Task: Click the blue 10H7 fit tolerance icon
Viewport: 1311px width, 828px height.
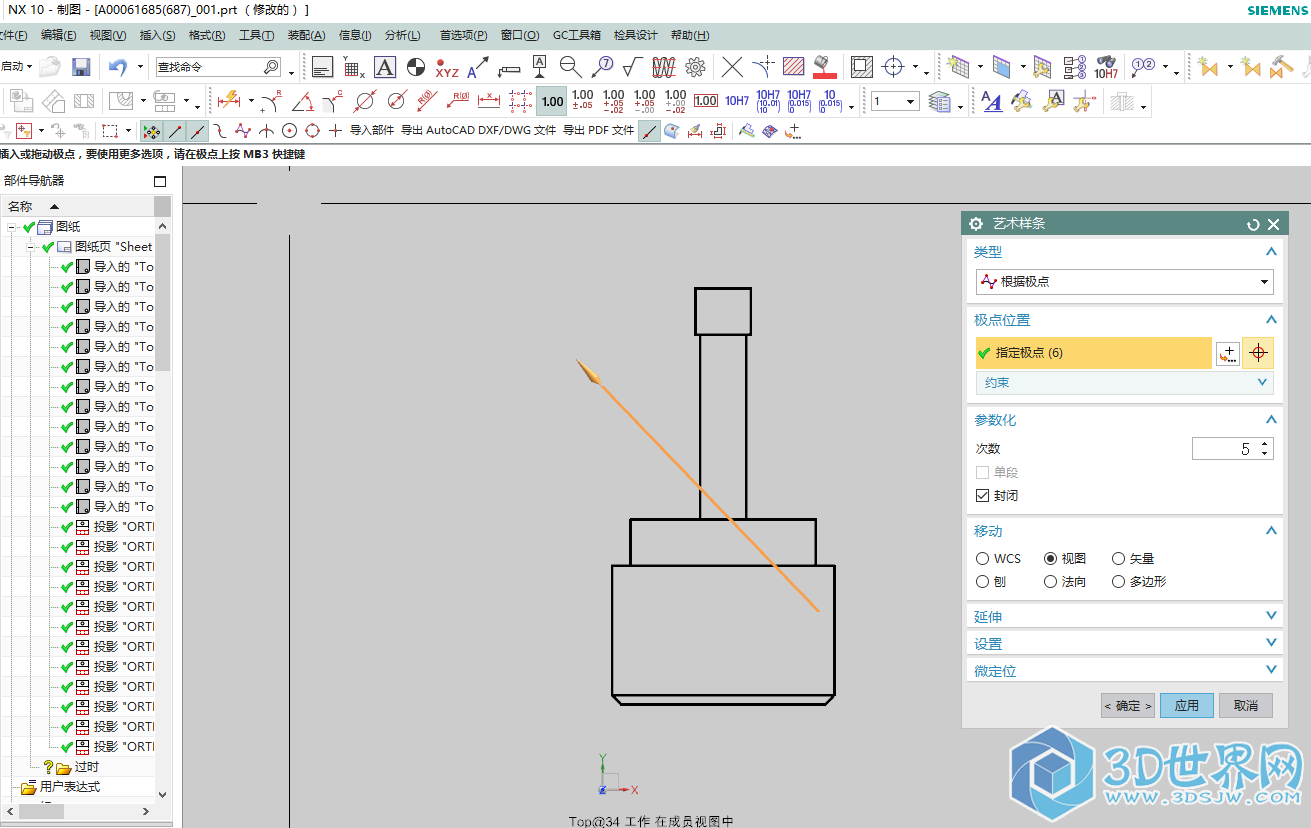Action: (x=737, y=101)
